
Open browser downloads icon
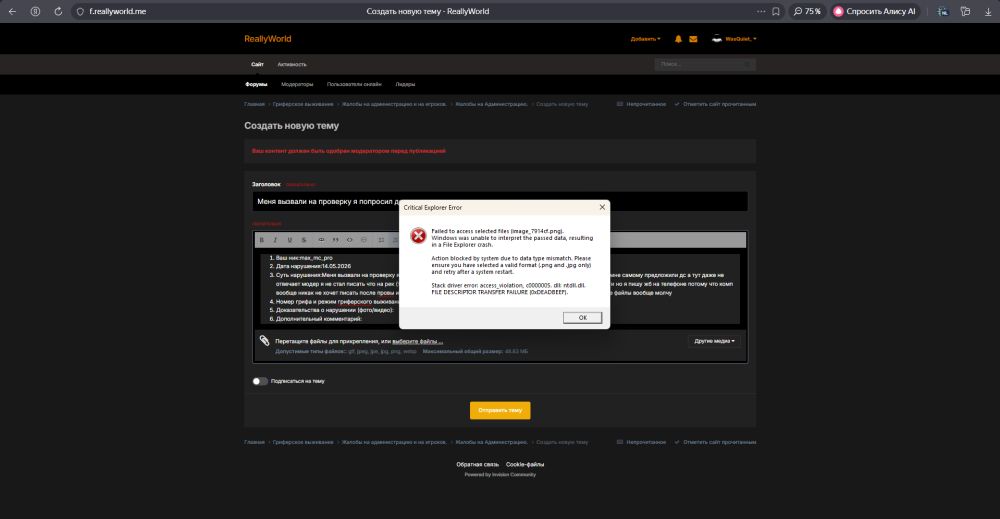point(988,11)
